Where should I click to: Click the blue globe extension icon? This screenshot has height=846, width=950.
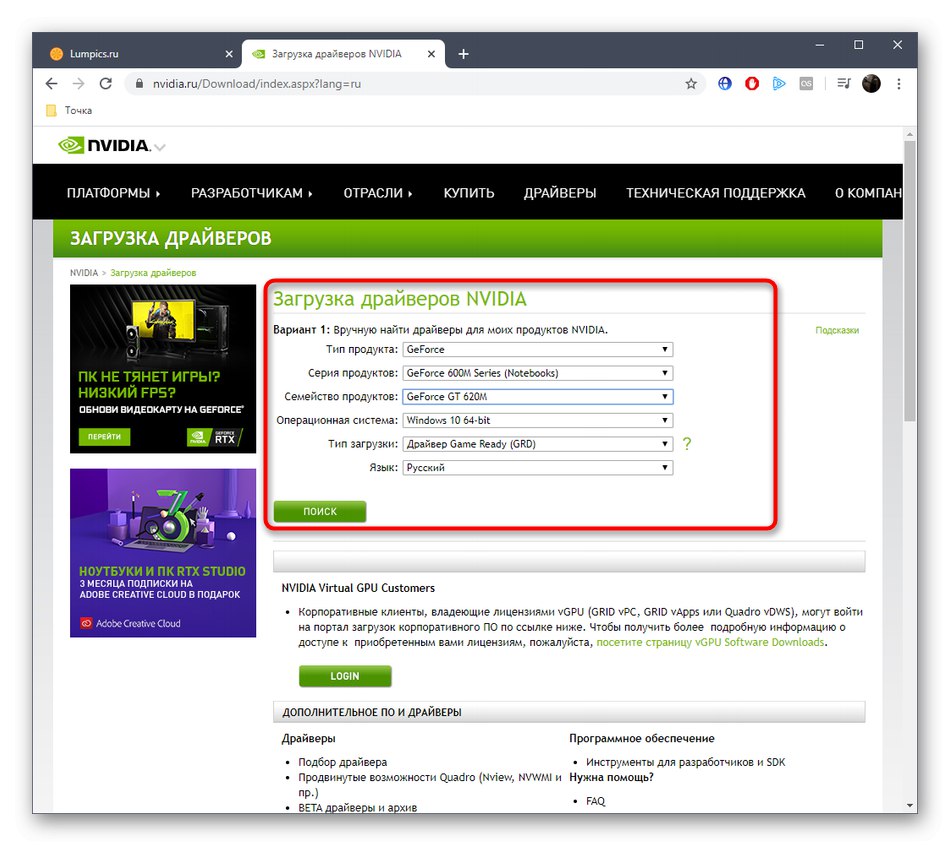(724, 84)
